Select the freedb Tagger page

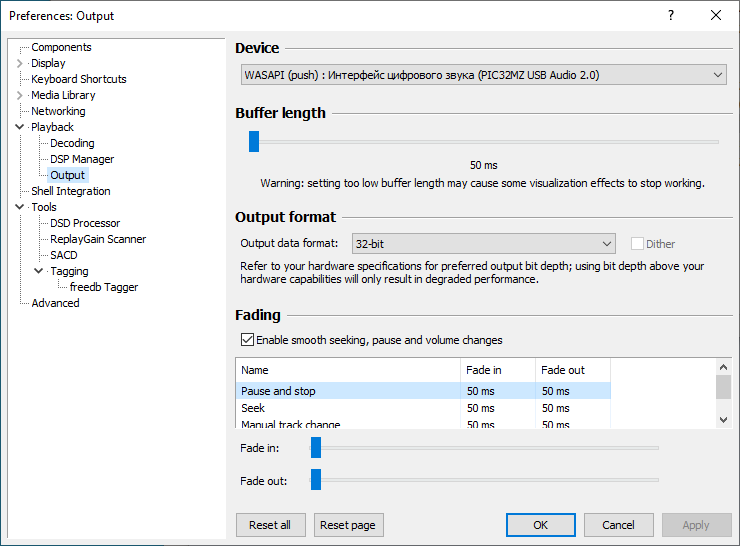pyautogui.click(x=104, y=287)
